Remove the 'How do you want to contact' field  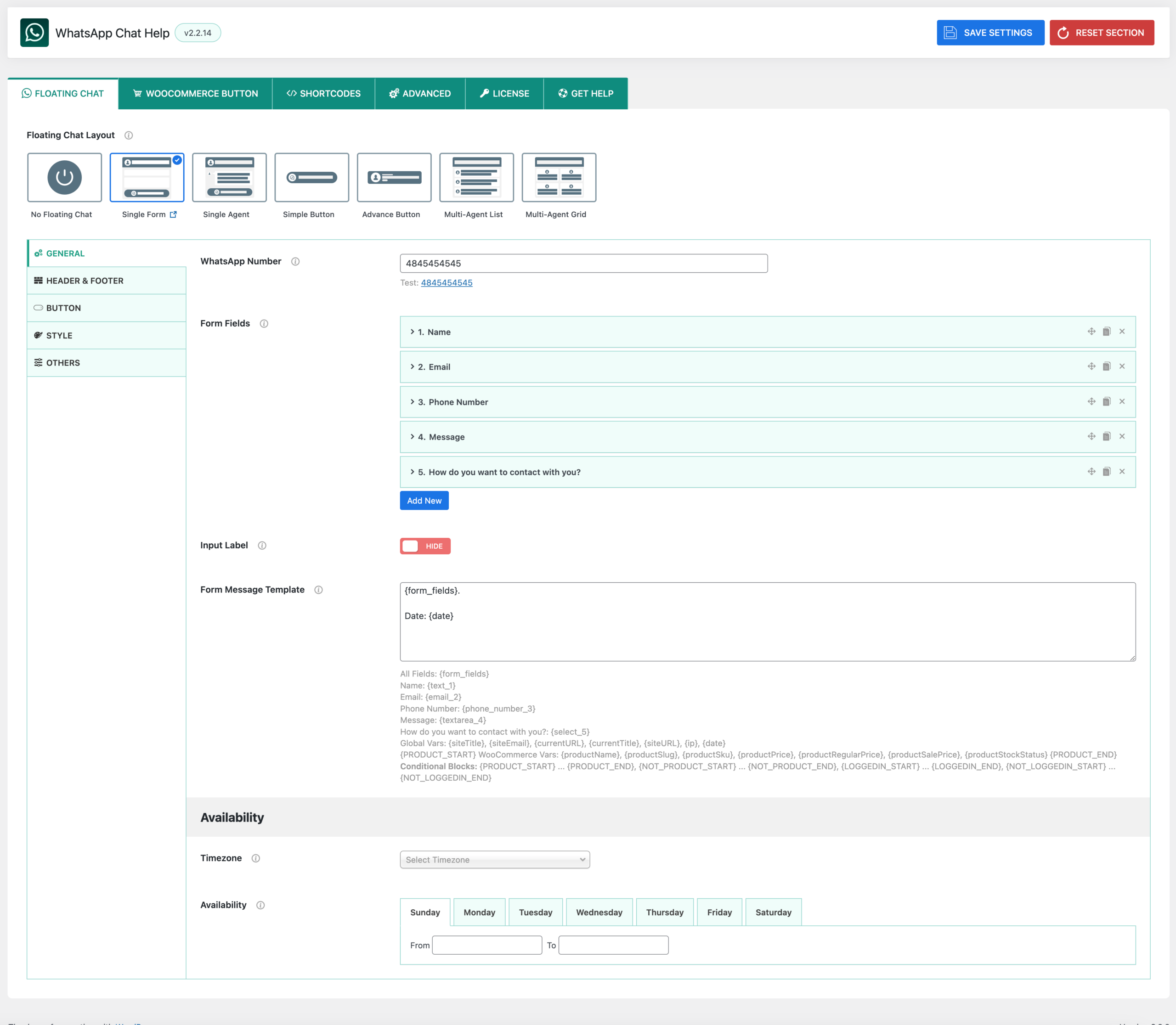(x=1122, y=472)
